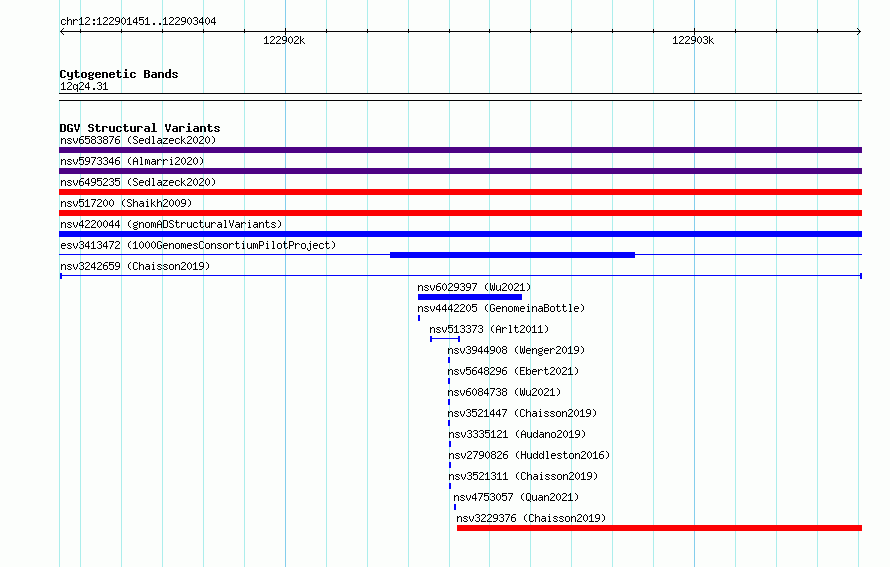The height and width of the screenshot is (567, 890).
Task: Click the purple nsv5973346 bar
Action: [x=460, y=171]
